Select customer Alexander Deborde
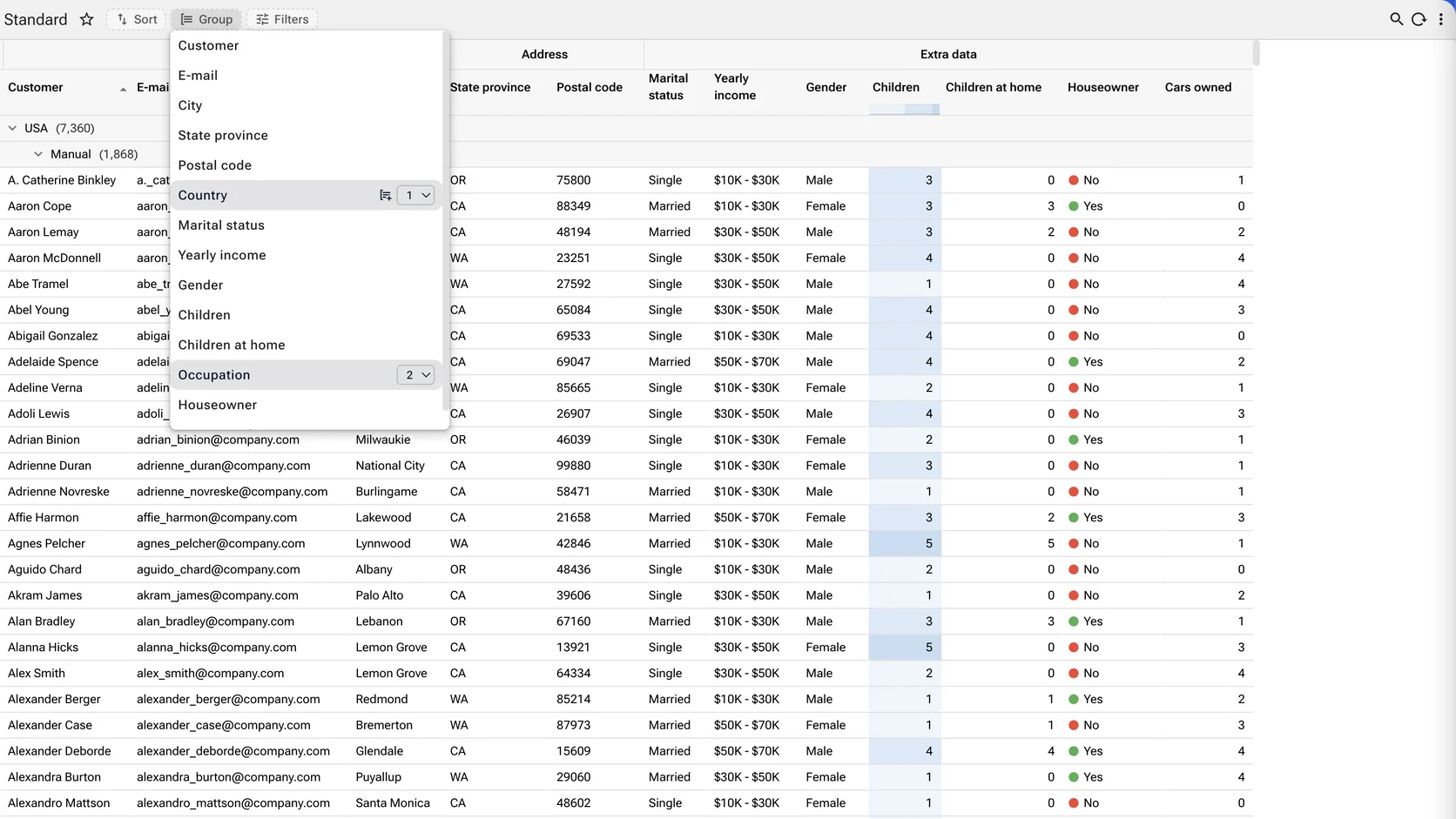 point(59,751)
